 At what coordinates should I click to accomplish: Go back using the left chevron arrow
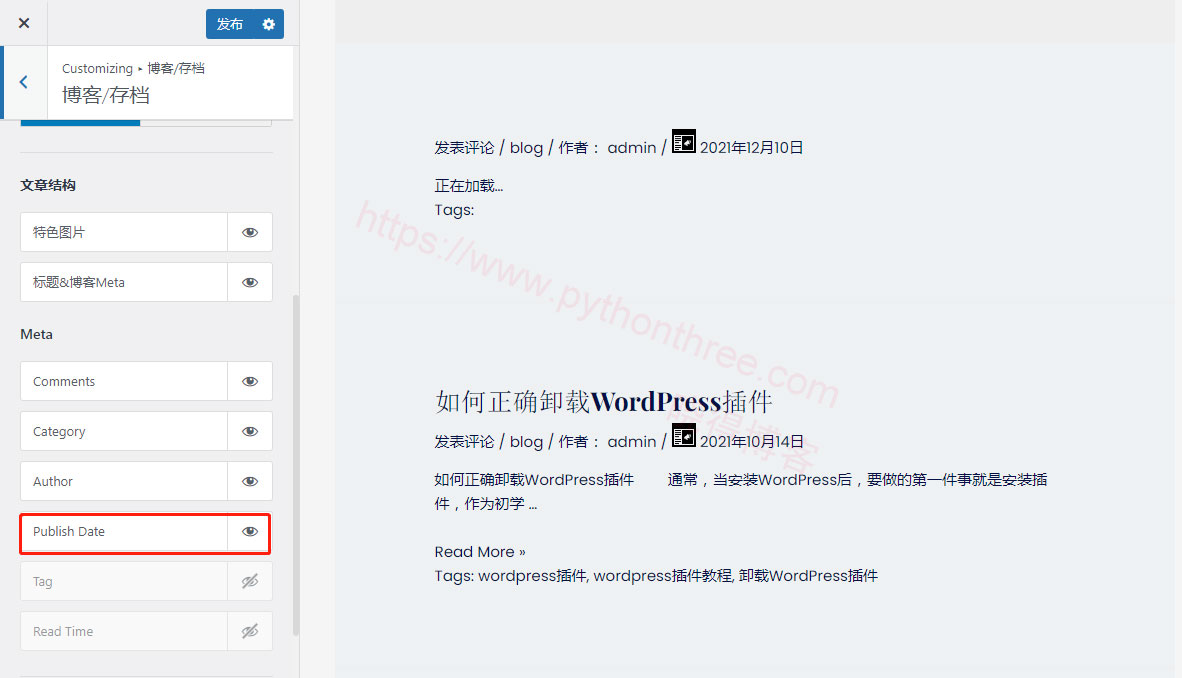[x=24, y=82]
